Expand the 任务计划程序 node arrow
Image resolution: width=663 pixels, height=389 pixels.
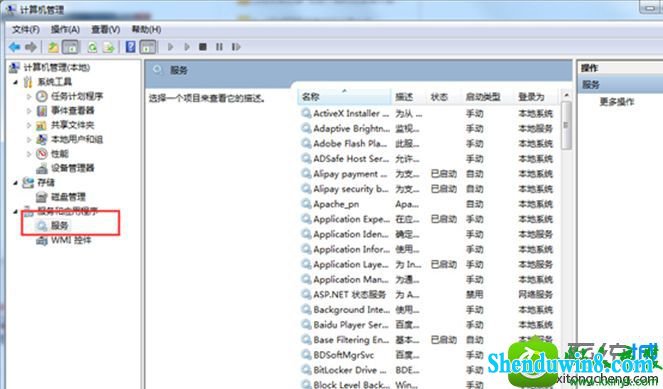point(29,97)
